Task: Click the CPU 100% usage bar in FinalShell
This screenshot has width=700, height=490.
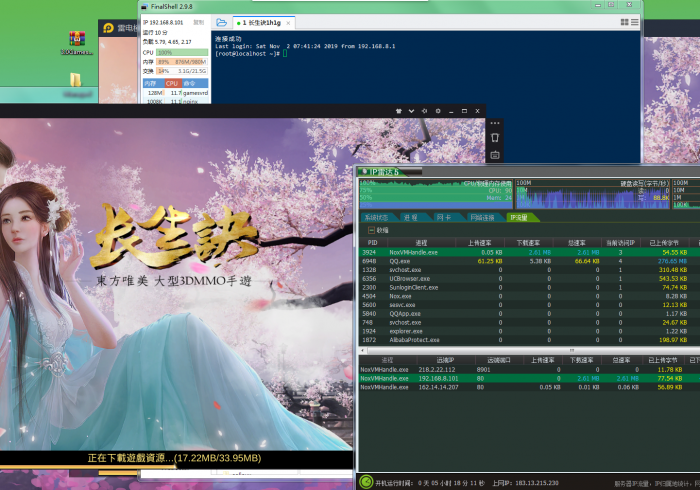Action: 182,53
